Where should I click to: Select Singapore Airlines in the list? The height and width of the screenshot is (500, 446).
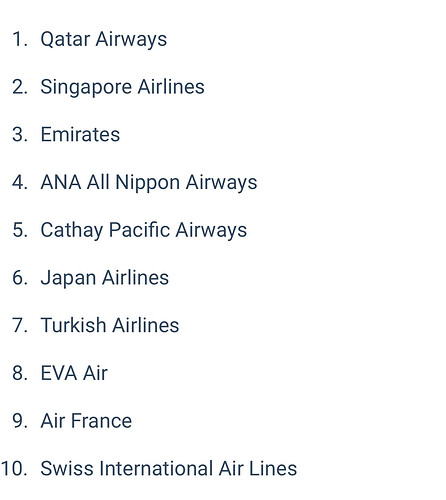(x=122, y=88)
